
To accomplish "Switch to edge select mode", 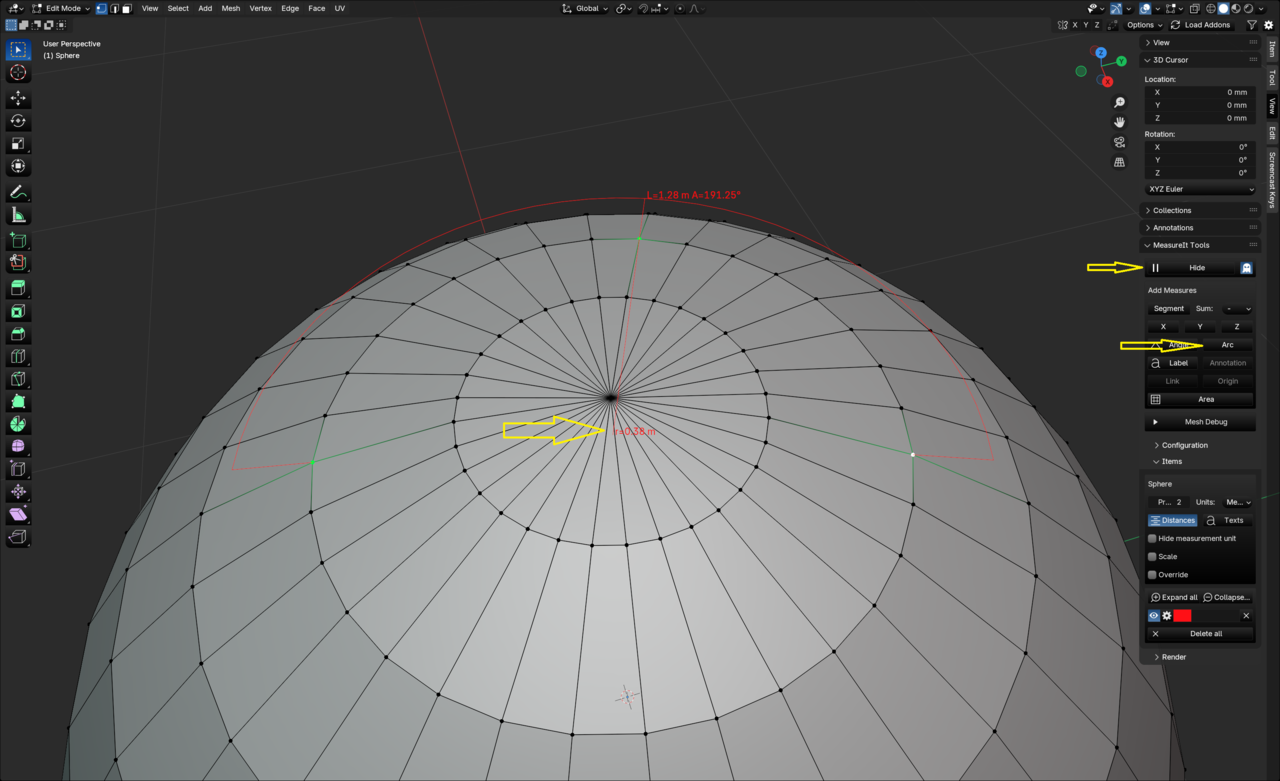I will pos(114,8).
